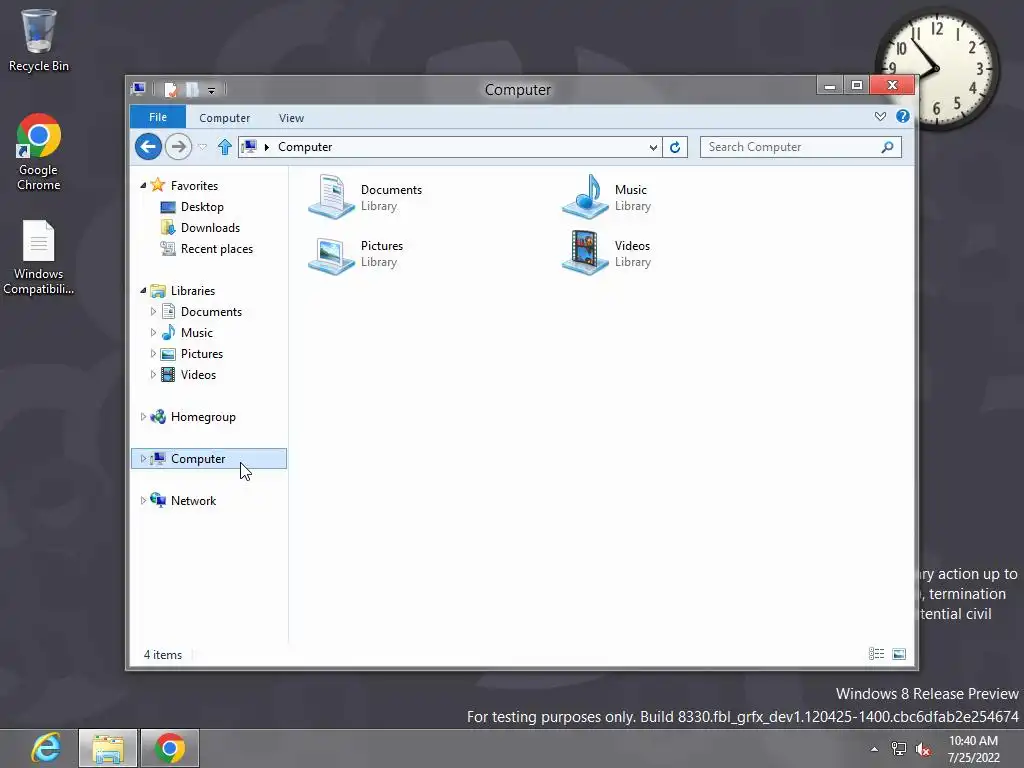Screen dimensions: 1024x768
Task: Open the Computer ribbon tab
Action: coord(224,118)
